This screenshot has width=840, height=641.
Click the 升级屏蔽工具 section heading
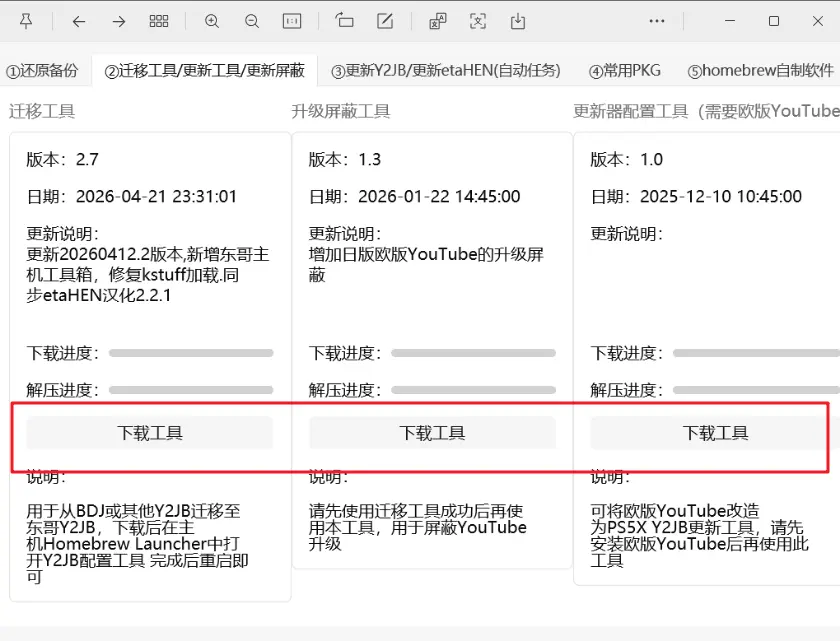[341, 111]
